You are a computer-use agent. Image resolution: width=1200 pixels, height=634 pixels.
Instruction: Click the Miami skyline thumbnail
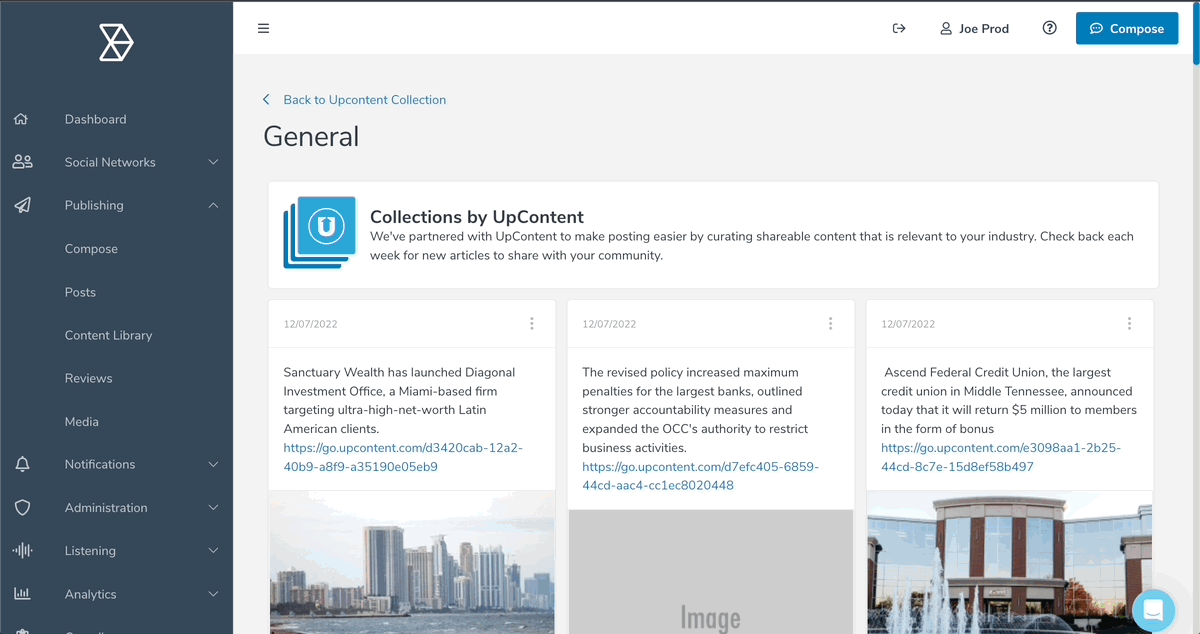point(412,562)
